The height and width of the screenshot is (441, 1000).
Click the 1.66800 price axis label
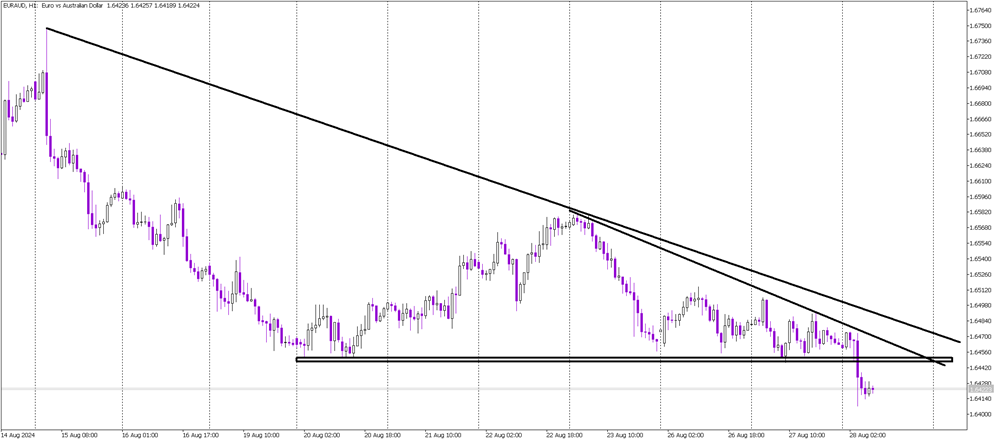pyautogui.click(x=980, y=103)
